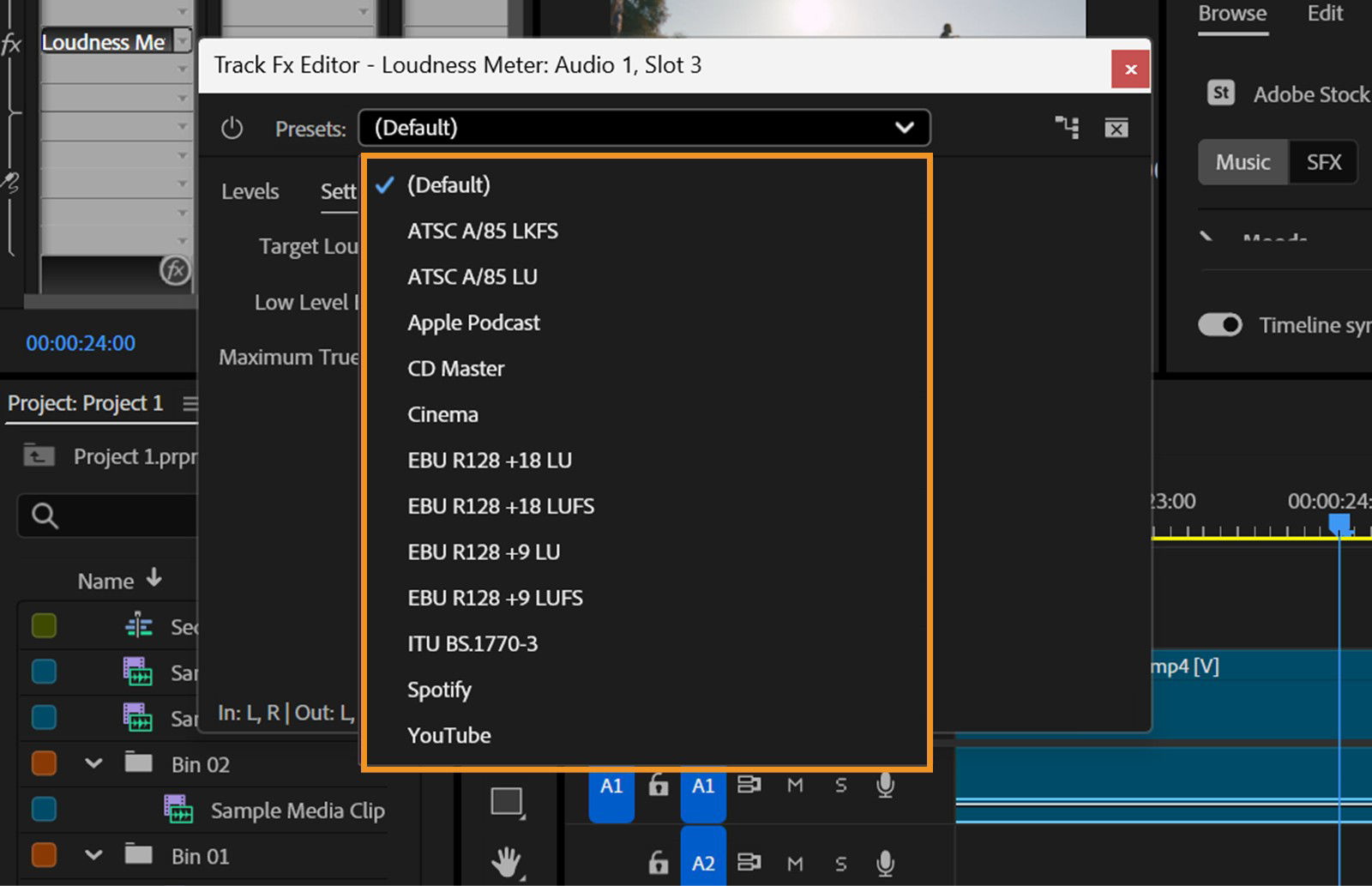The width and height of the screenshot is (1372, 886).
Task: Expand the Bin 01 folder
Action: (x=93, y=855)
